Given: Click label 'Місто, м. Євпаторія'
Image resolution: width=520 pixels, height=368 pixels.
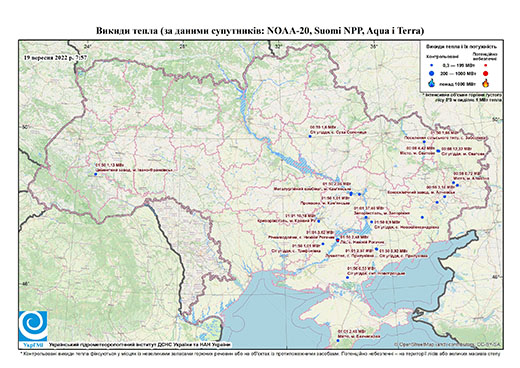Looking at the screenshot, I should coord(359,336).
